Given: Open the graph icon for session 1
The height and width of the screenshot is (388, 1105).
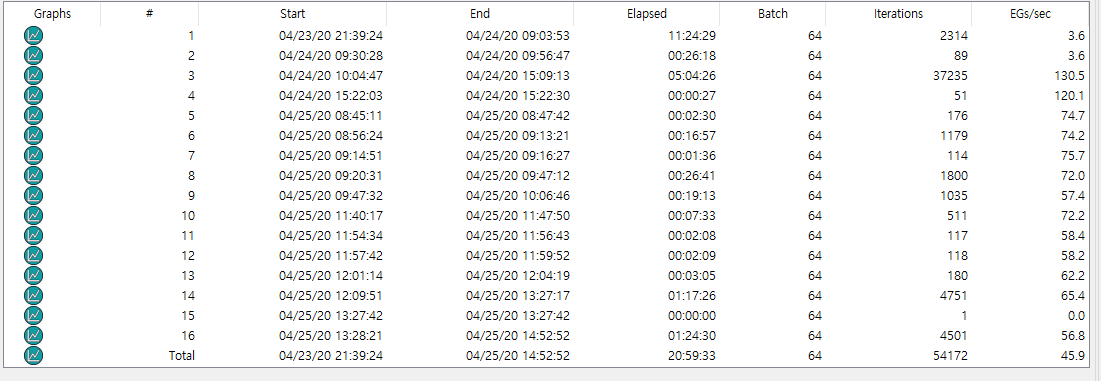Looking at the screenshot, I should pos(33,35).
